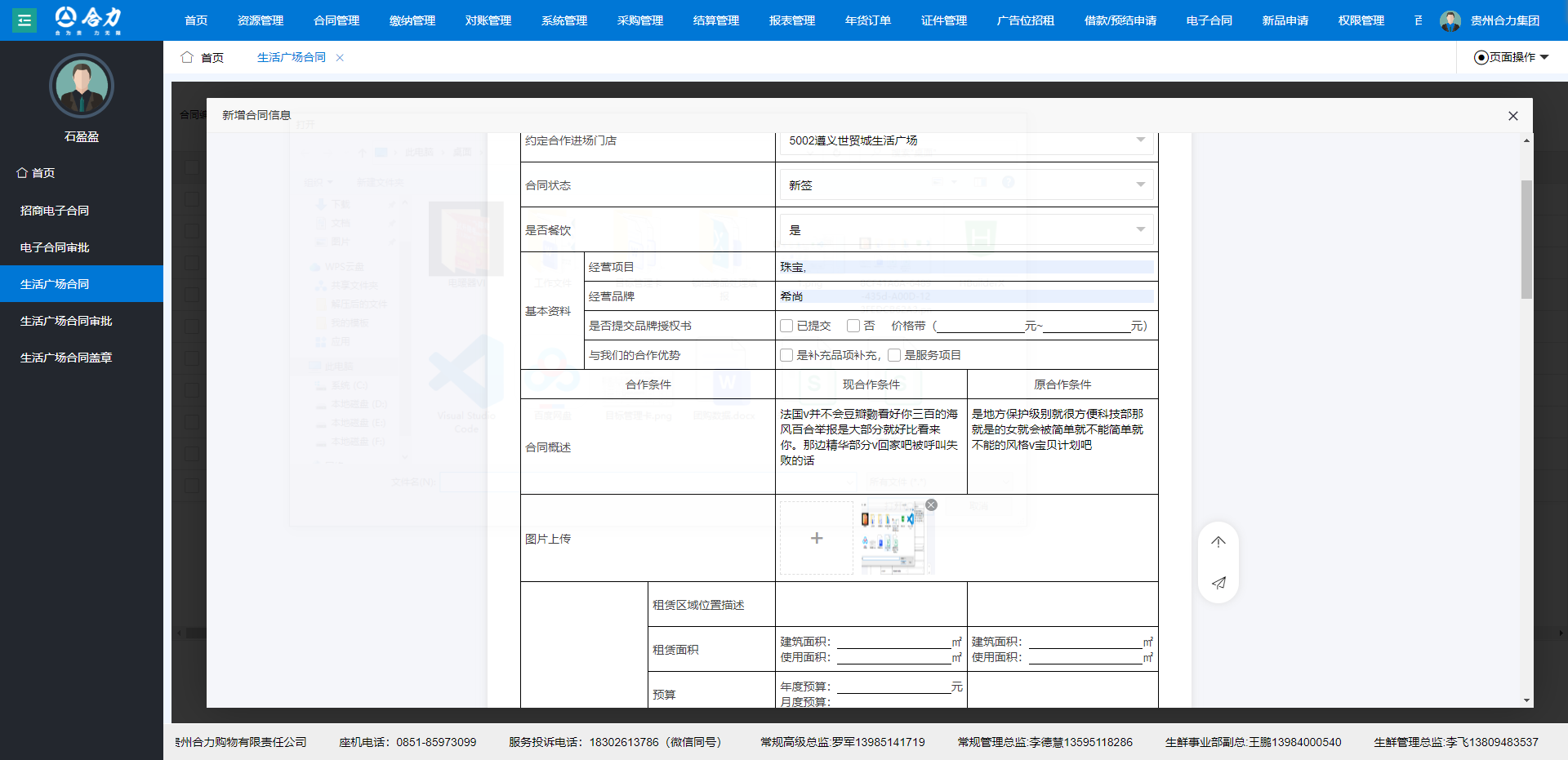Close the 新增合同信息 dialog
Viewport: 1568px width, 760px height.
1512,116
